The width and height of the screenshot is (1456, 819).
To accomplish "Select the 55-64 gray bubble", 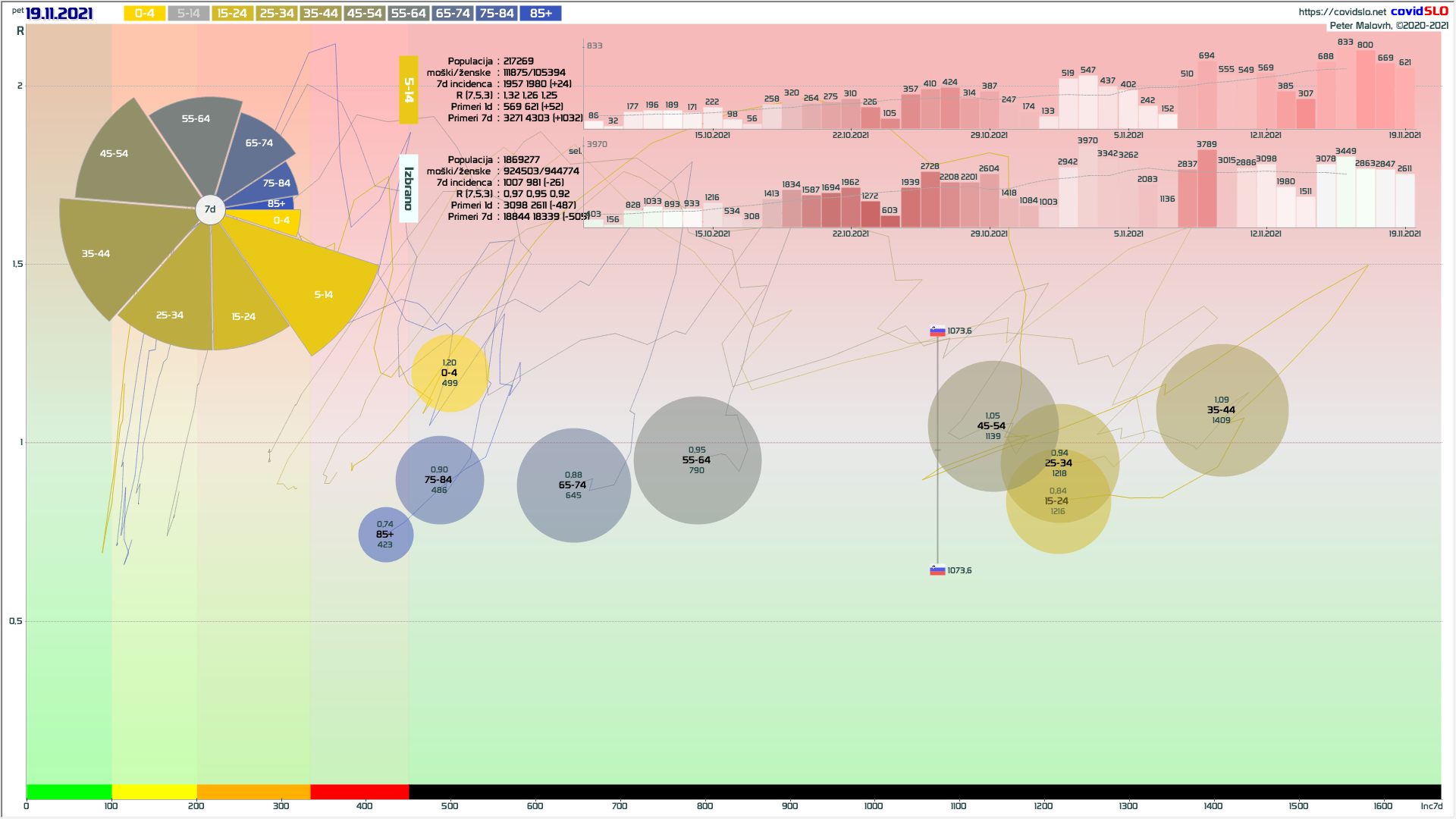I will 697,460.
